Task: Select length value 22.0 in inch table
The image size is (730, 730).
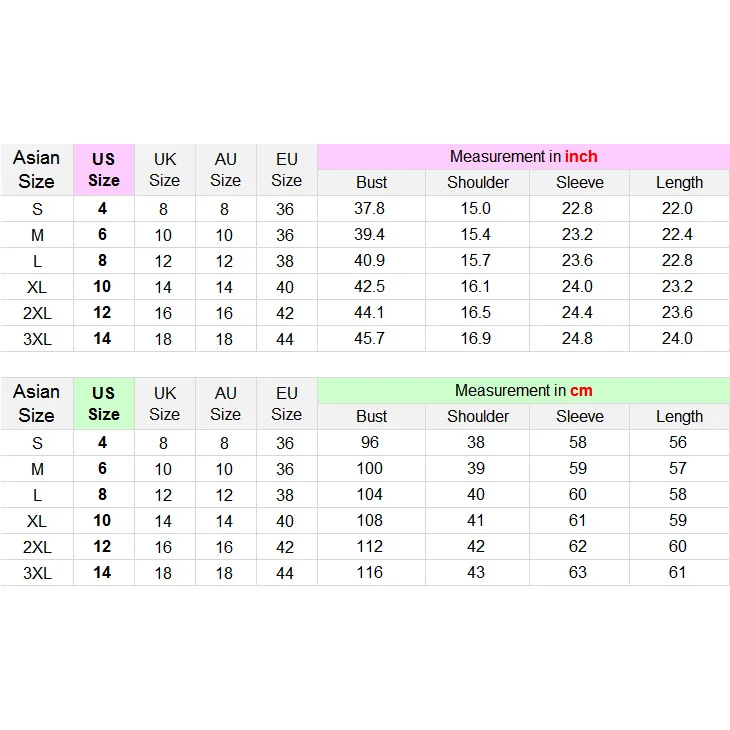Action: (679, 209)
